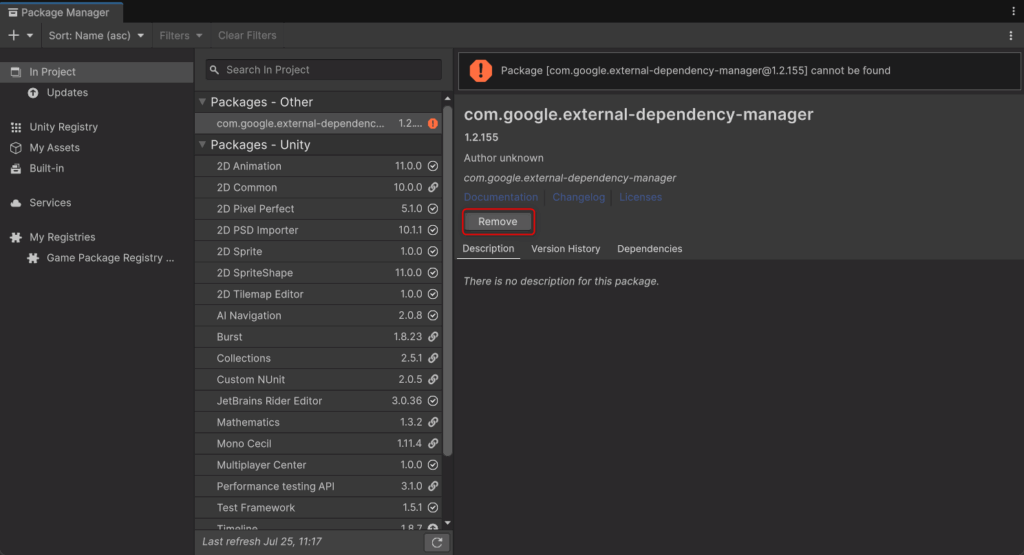The height and width of the screenshot is (555, 1024).
Task: Click installed checkmark icon for 2D Sprite
Action: pyautogui.click(x=433, y=251)
